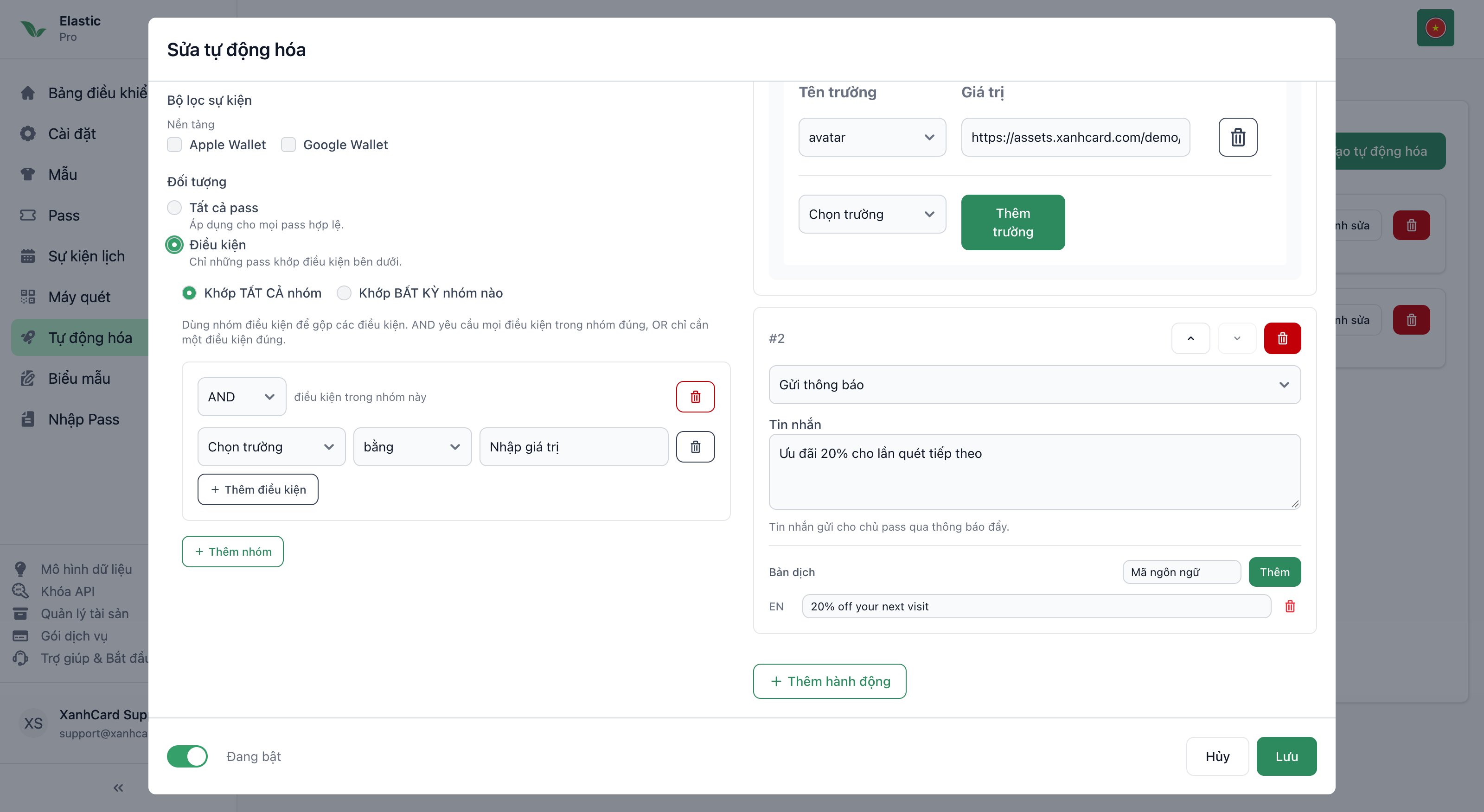Image resolution: width=1484 pixels, height=812 pixels.
Task: Expand the Gửi thông báo action dropdown
Action: [x=1034, y=385]
